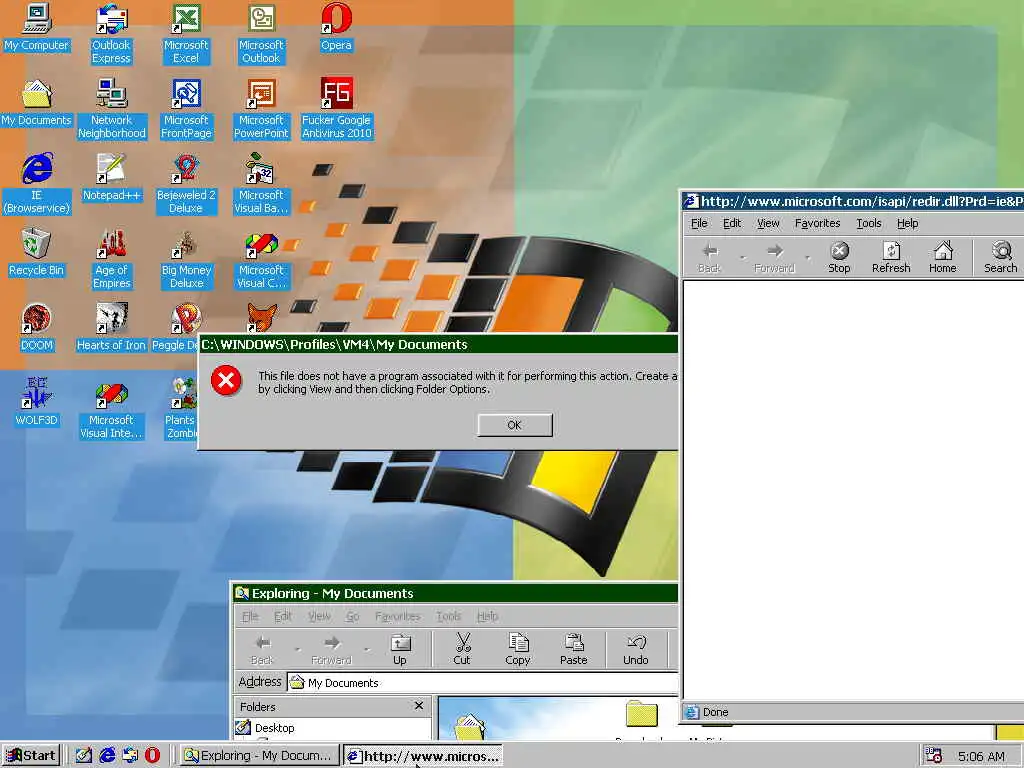Open Microsoft Outlook desktop shortcut

coord(261,33)
